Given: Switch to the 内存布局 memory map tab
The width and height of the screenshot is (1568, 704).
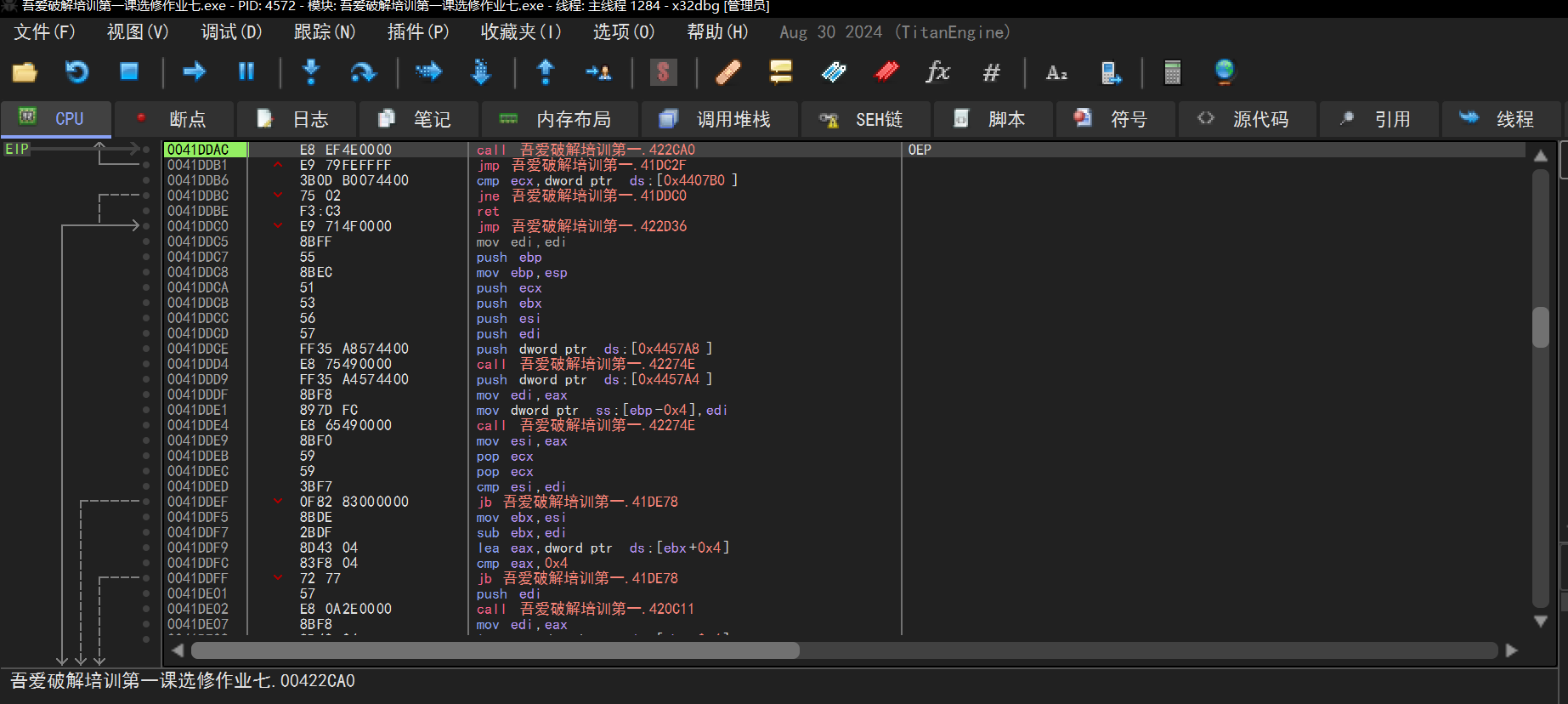Looking at the screenshot, I should [x=560, y=119].
